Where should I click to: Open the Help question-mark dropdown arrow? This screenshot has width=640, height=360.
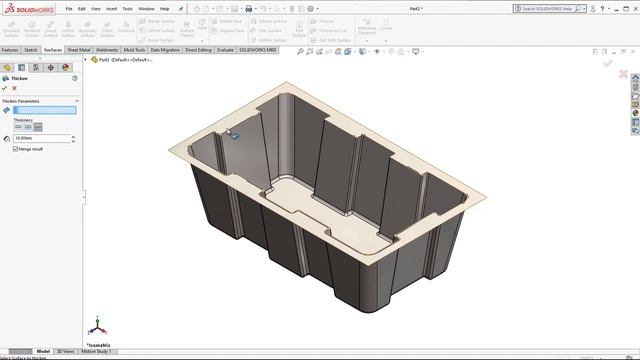(x=609, y=9)
